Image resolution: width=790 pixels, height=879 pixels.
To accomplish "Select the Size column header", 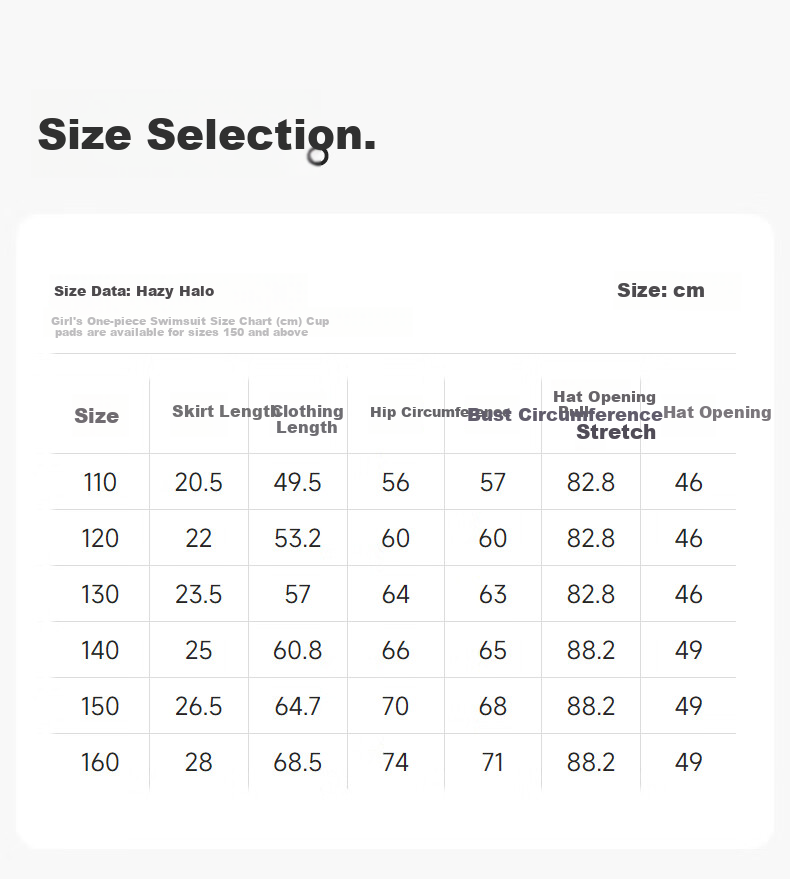I will click(x=96, y=416).
